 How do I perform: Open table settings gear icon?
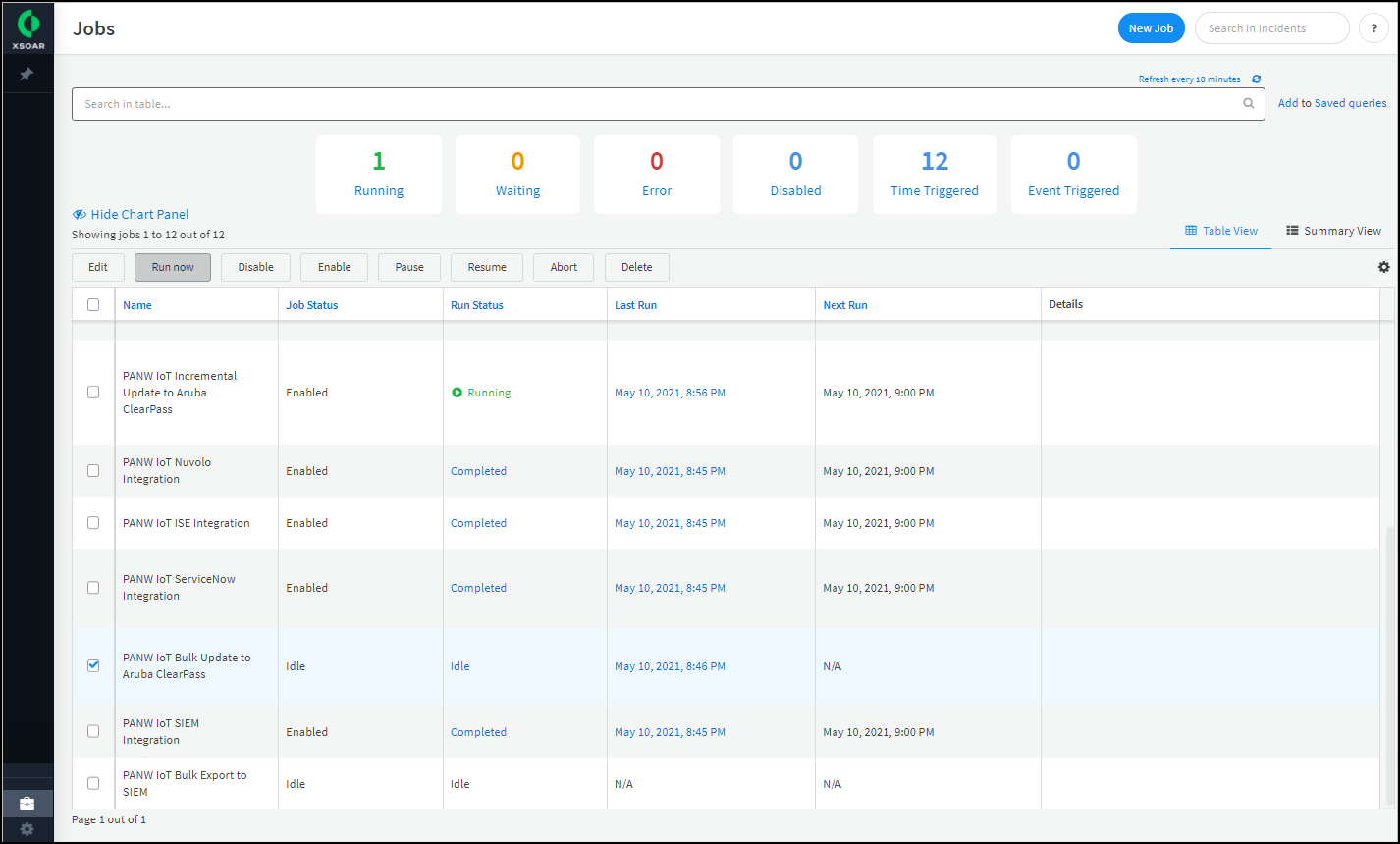click(1383, 267)
